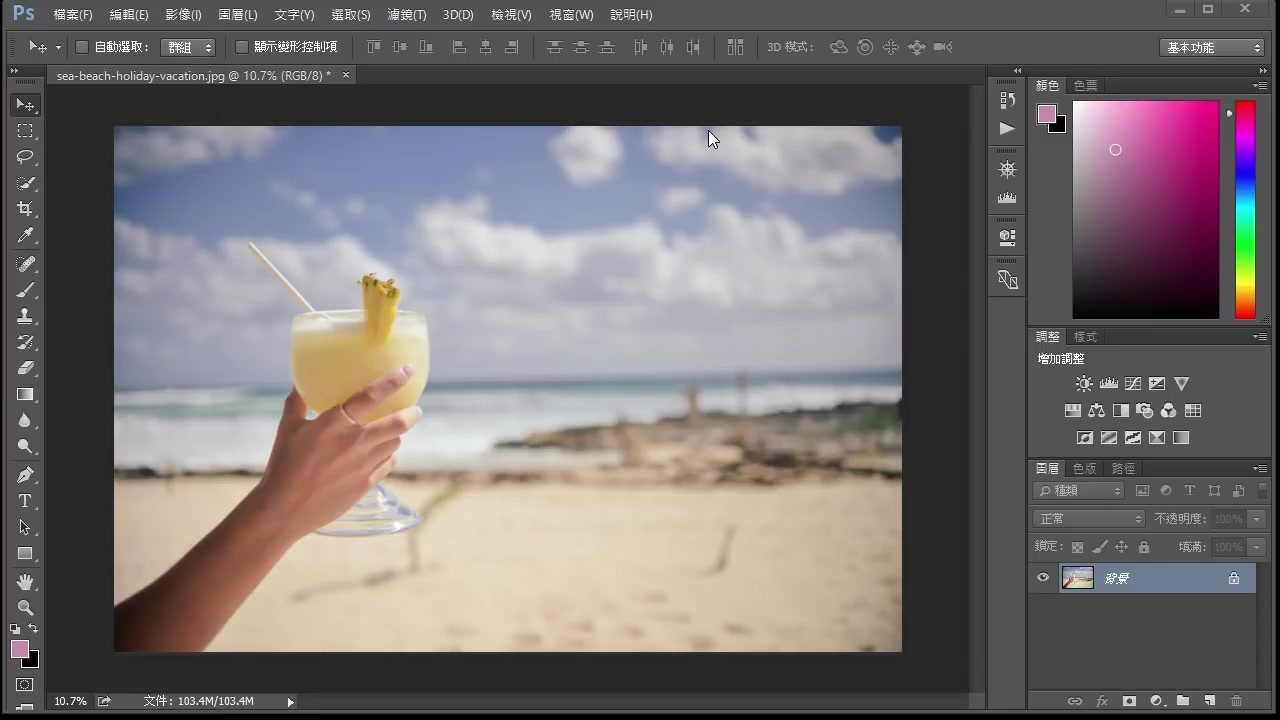Select the Lasso tool
Image resolution: width=1280 pixels, height=720 pixels.
[x=26, y=157]
